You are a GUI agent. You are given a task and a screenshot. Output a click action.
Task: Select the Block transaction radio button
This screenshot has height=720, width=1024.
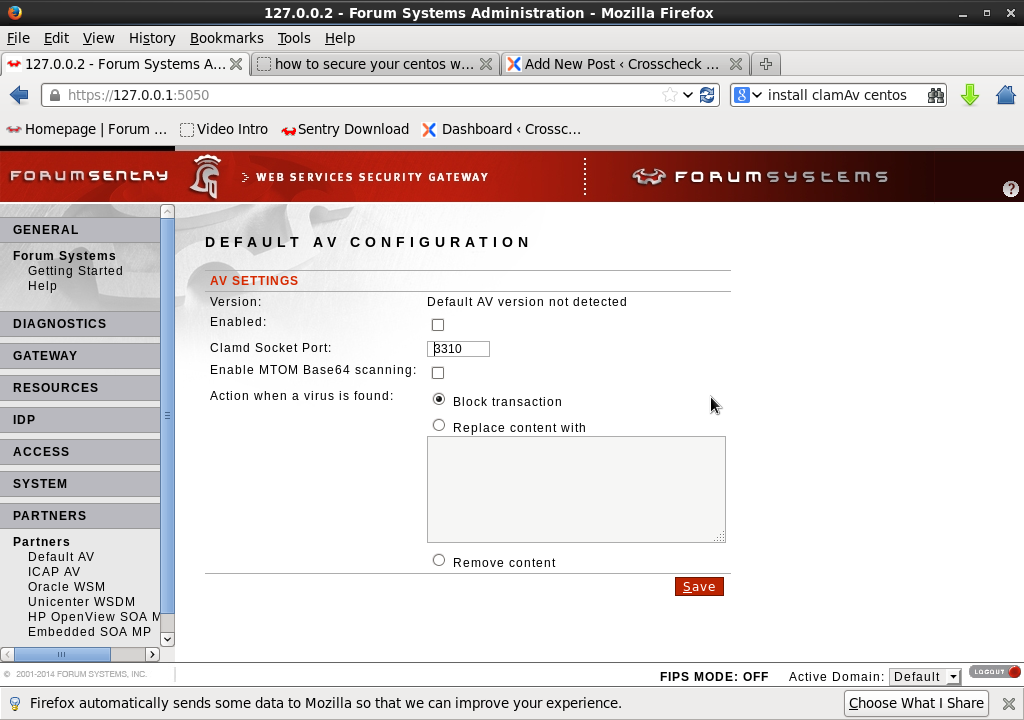point(439,399)
